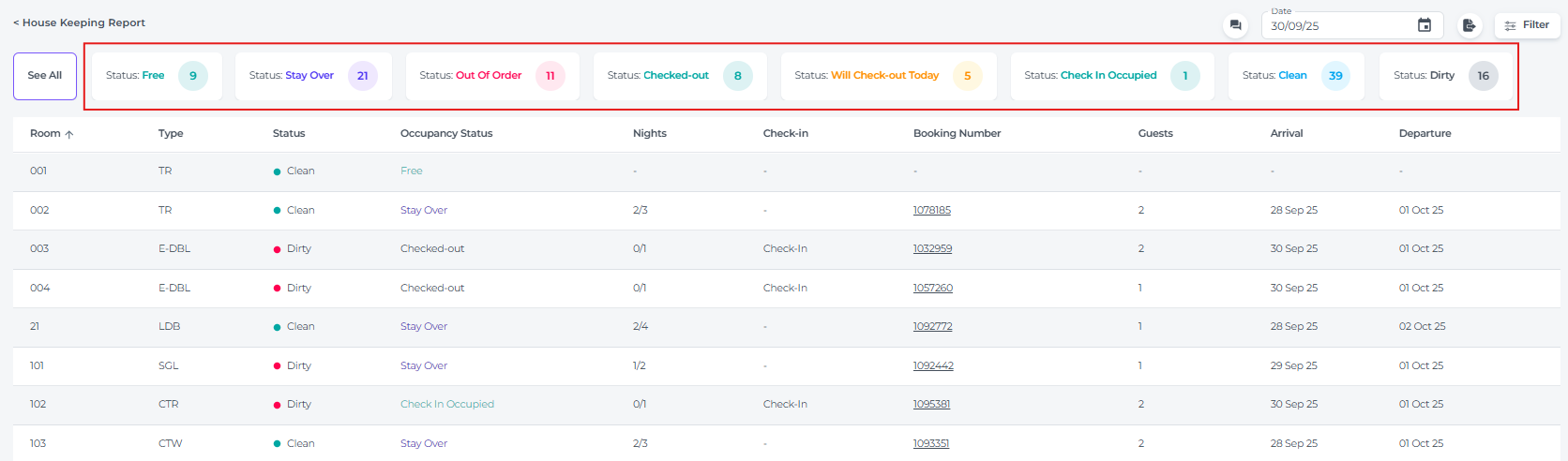Sort by the Room column arrow
The width and height of the screenshot is (1568, 461).
click(x=69, y=134)
